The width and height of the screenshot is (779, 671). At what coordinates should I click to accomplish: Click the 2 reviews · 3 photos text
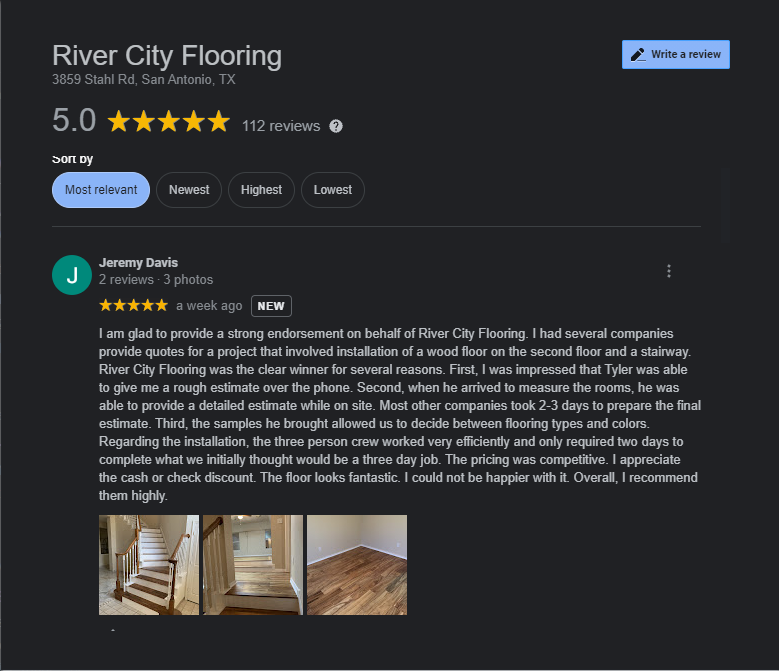pyautogui.click(x=156, y=280)
